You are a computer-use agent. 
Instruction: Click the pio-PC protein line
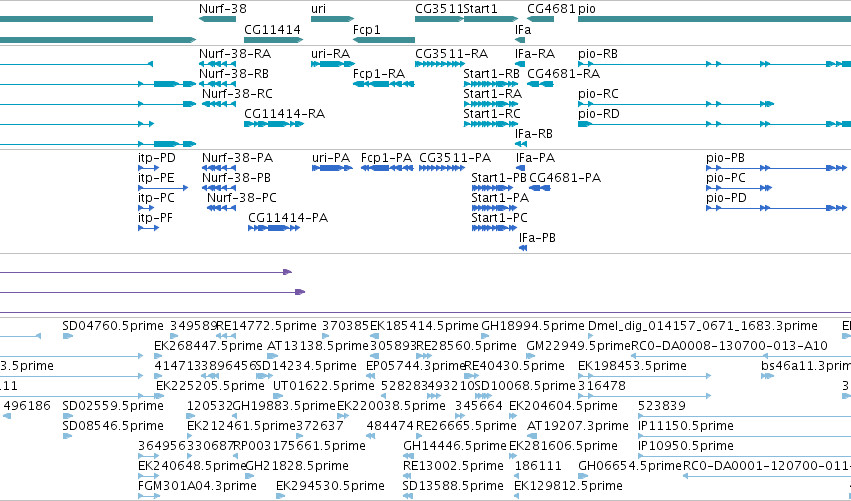[739, 188]
